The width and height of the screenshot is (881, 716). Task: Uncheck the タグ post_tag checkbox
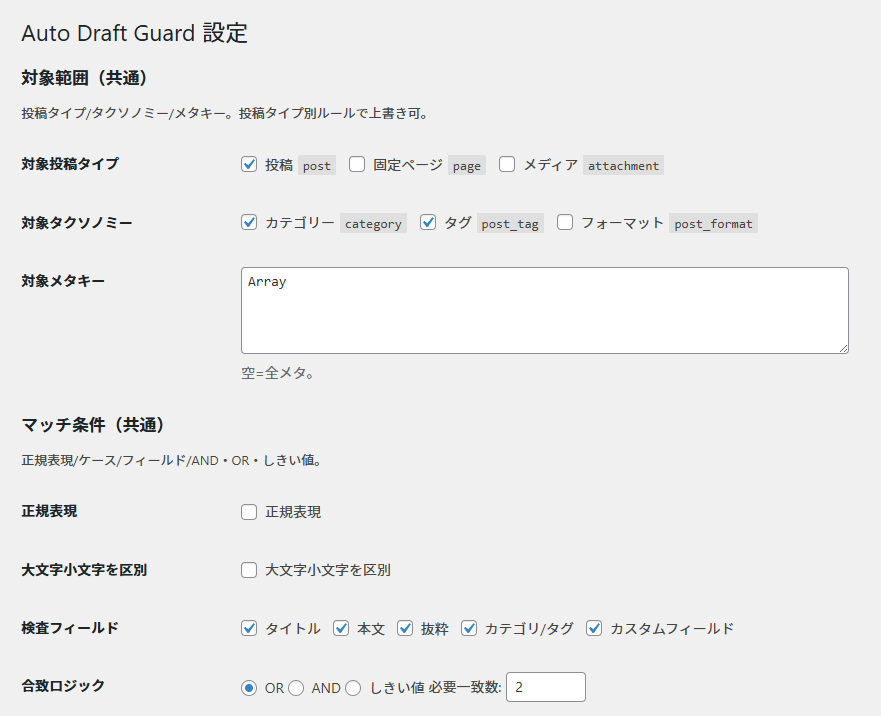429,223
